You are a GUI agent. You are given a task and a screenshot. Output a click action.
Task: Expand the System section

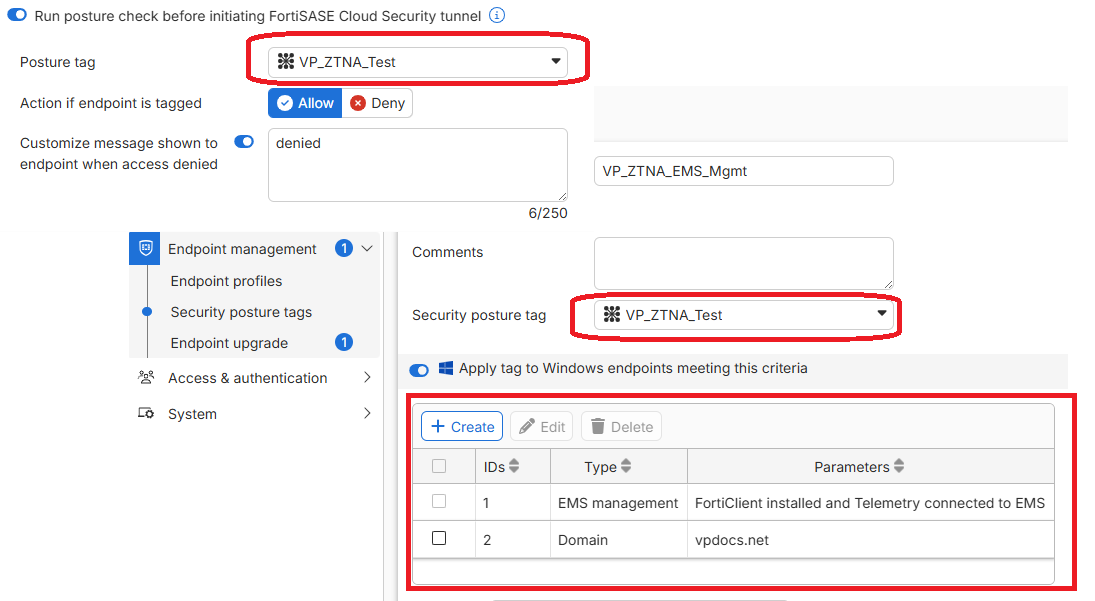[x=367, y=413]
